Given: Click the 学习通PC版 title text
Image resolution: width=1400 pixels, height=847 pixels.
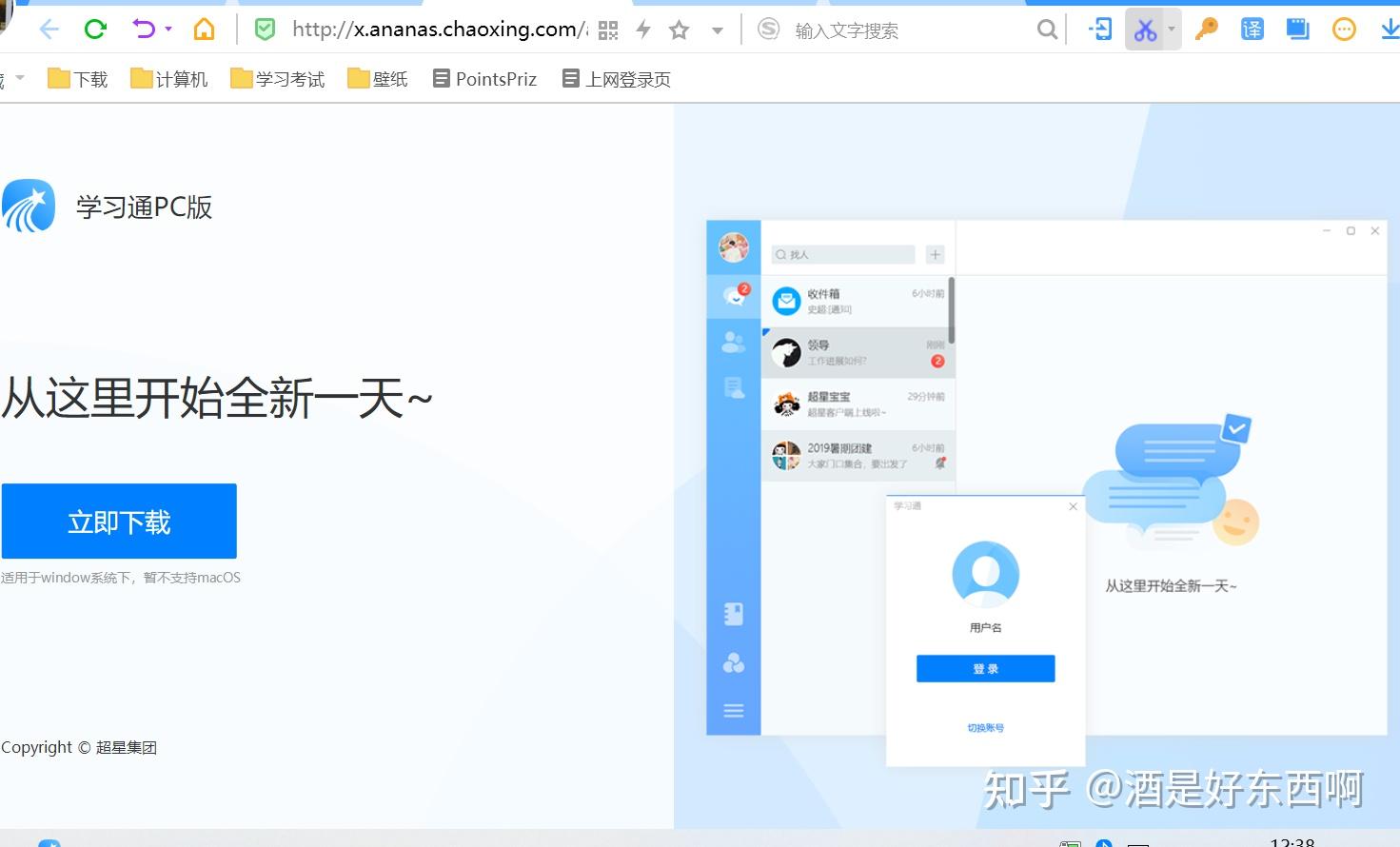Looking at the screenshot, I should pos(145,207).
